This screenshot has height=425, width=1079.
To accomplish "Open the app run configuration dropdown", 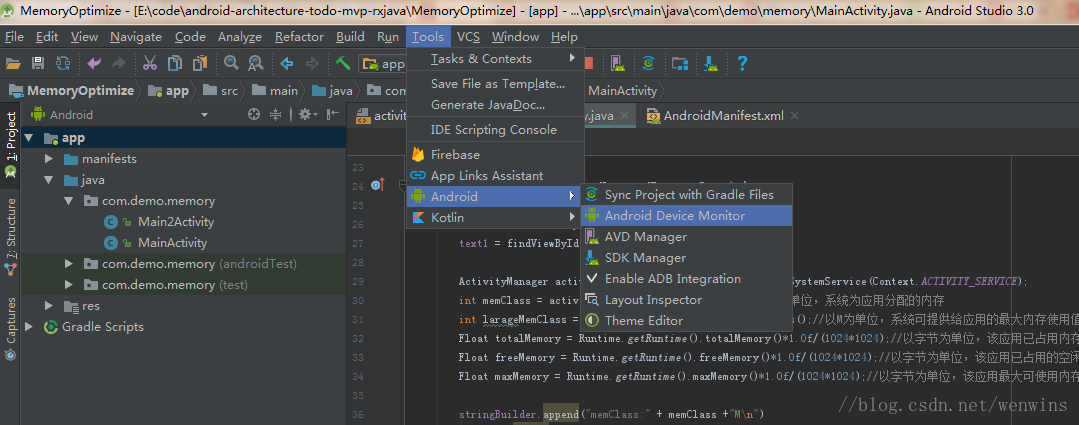I will [x=383, y=64].
